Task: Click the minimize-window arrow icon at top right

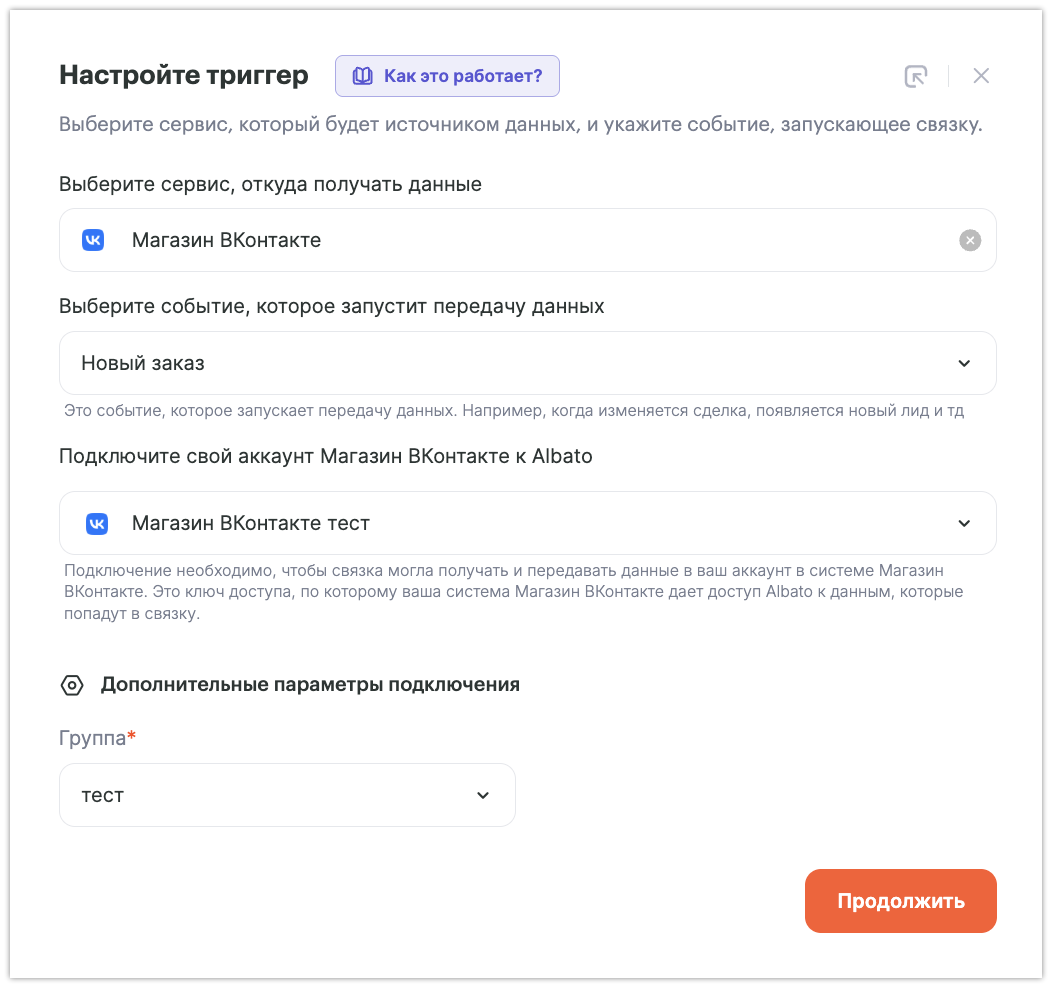Action: point(915,76)
